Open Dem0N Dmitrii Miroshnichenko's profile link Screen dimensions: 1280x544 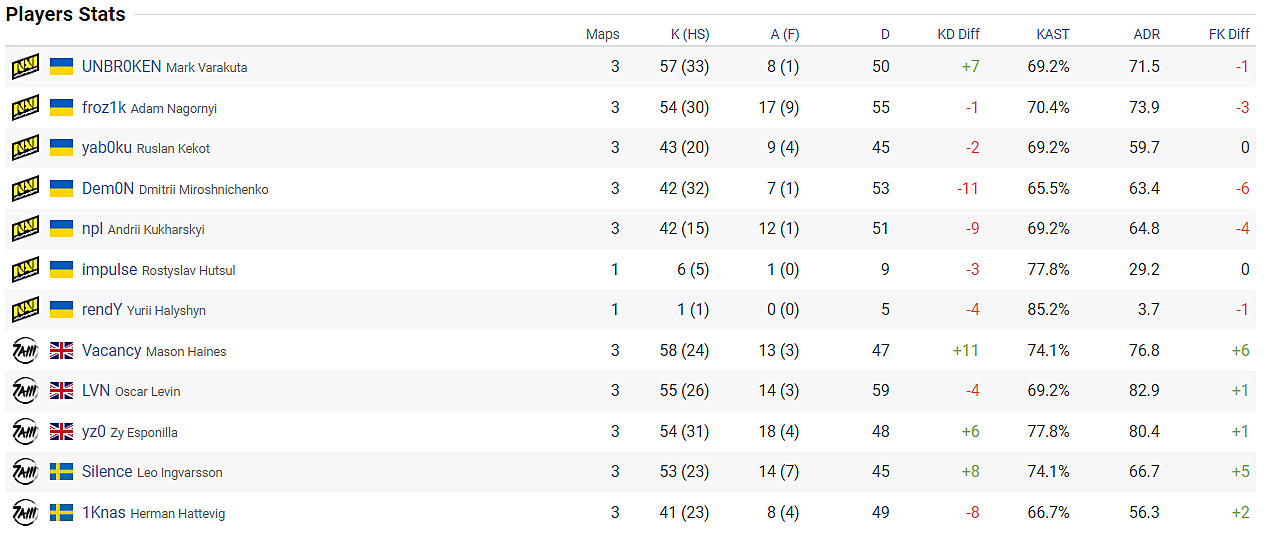click(175, 189)
